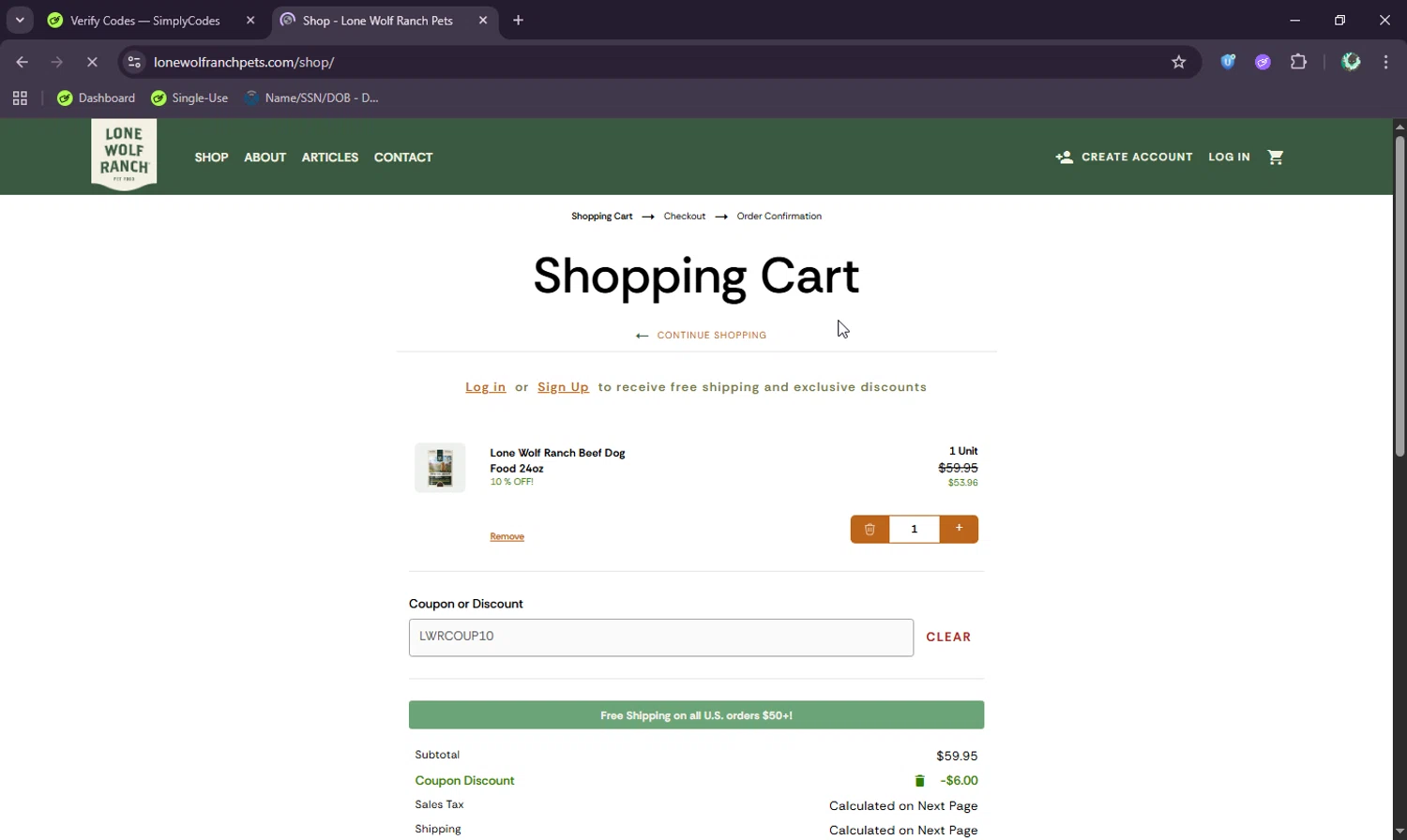Click the Coupon Discount label
The width and height of the screenshot is (1407, 840).
[464, 780]
